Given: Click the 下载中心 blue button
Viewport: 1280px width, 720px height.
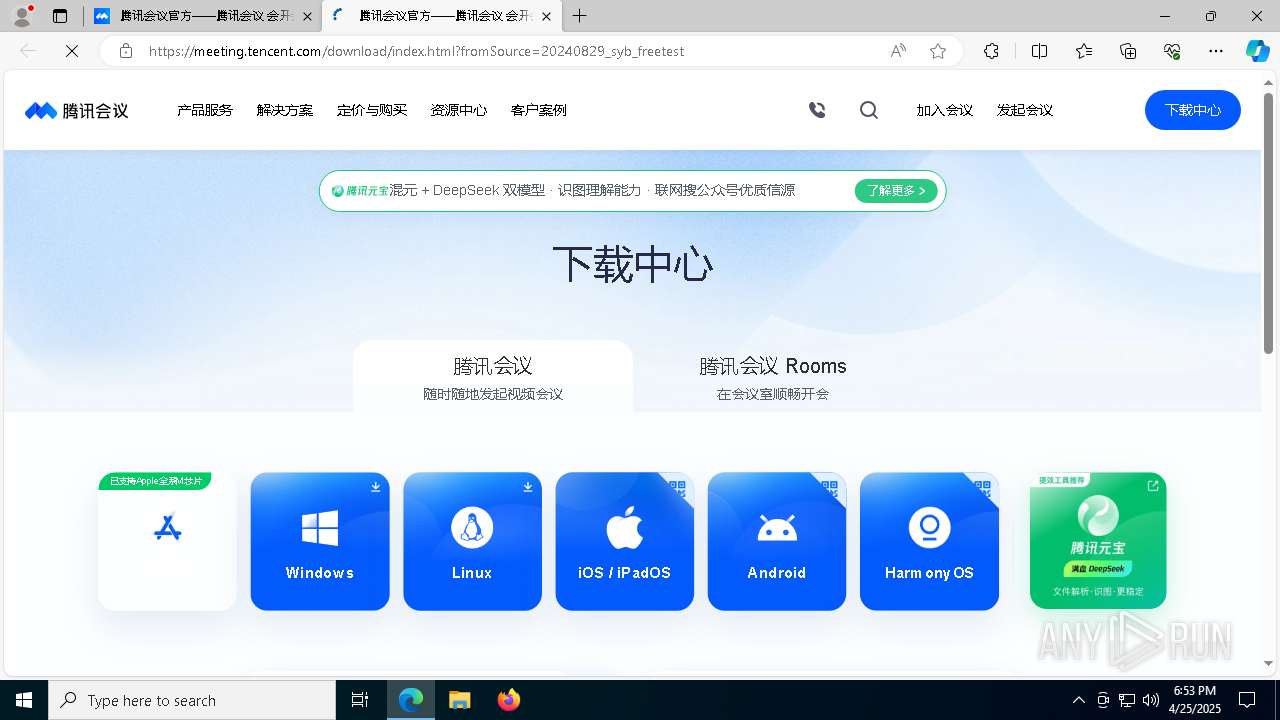Looking at the screenshot, I should 1193,110.
